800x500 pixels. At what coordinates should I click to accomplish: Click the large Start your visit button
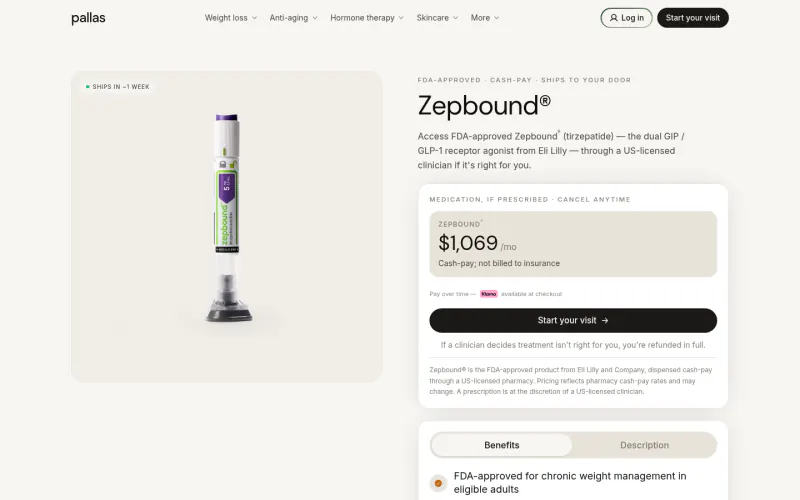(x=573, y=320)
